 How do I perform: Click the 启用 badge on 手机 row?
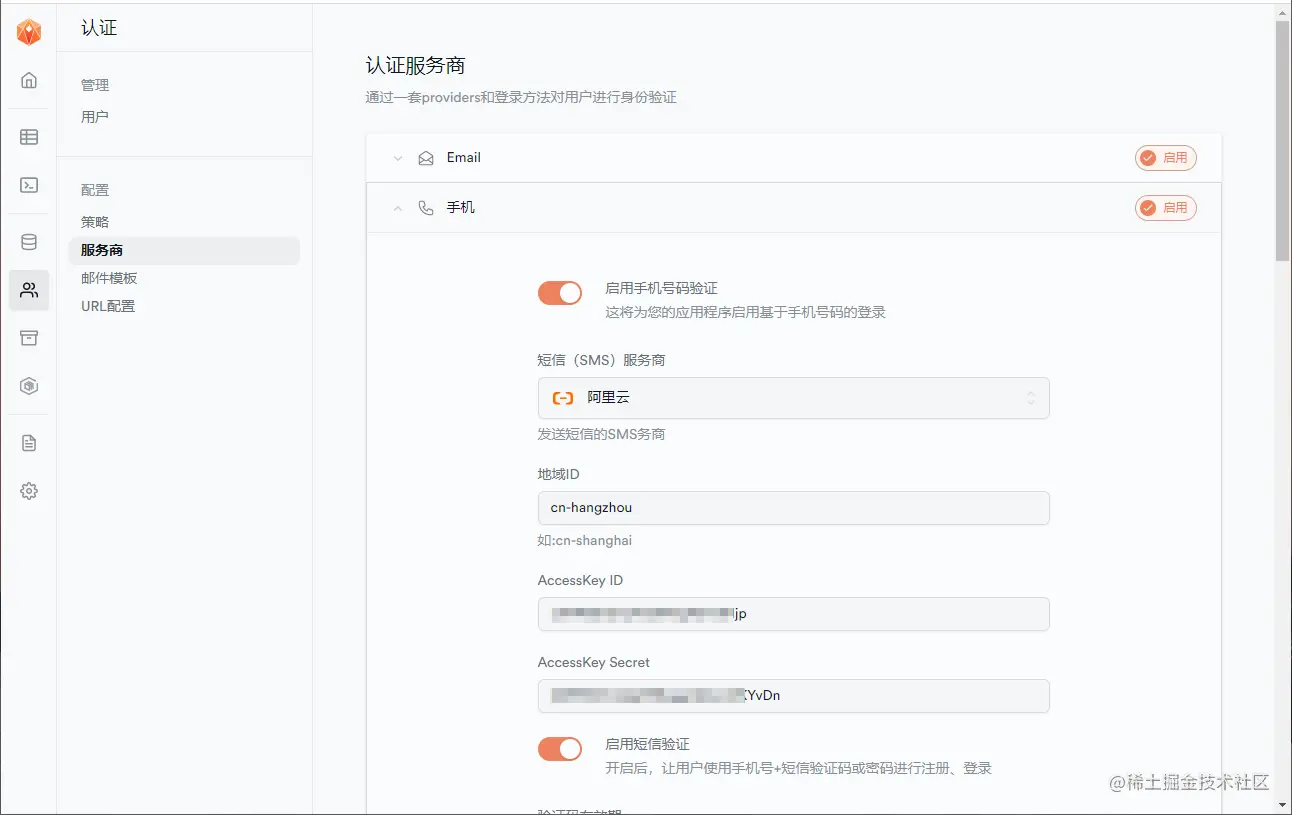(x=1165, y=208)
